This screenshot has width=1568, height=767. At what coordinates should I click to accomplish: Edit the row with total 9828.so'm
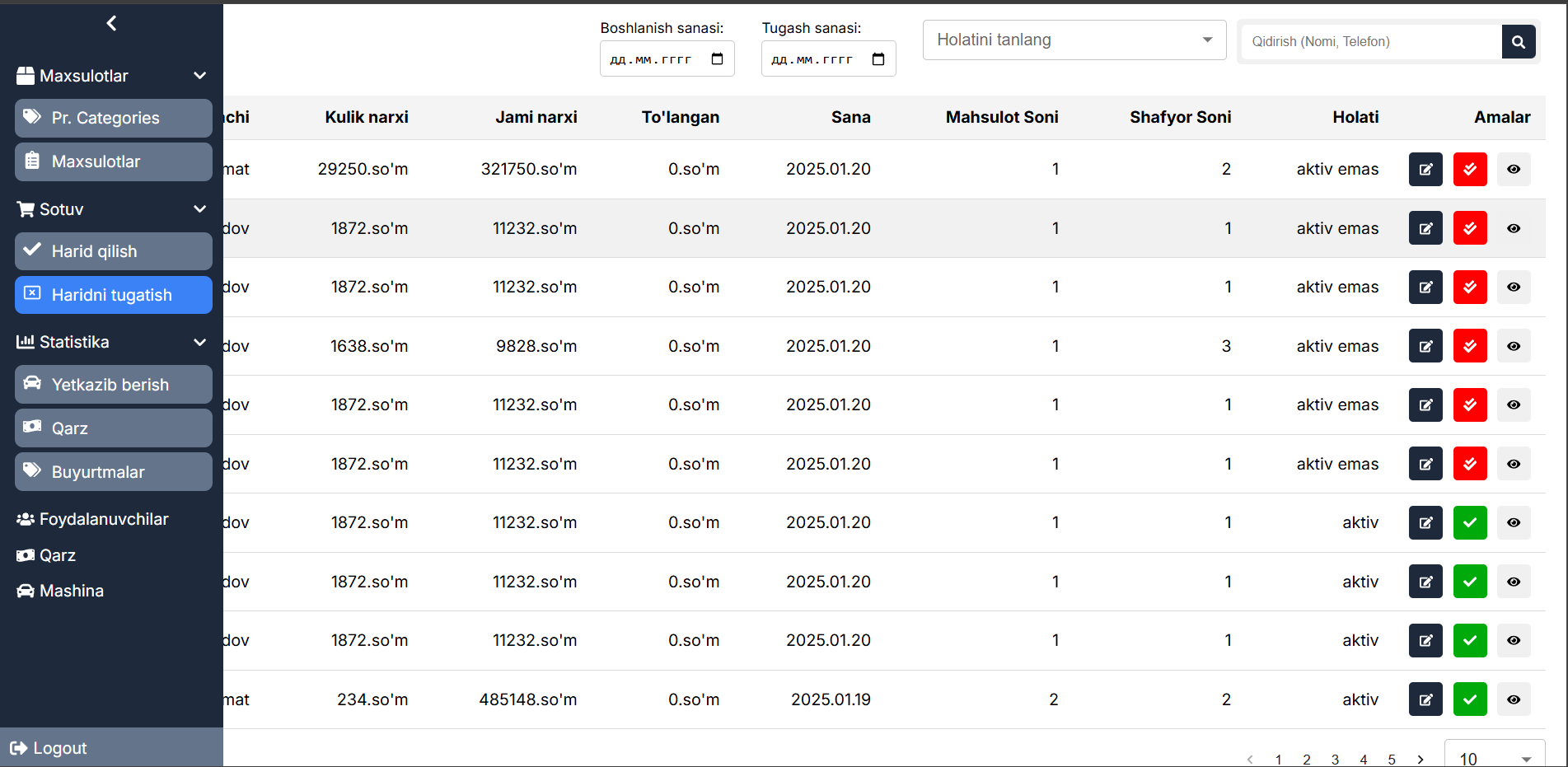[x=1425, y=346]
